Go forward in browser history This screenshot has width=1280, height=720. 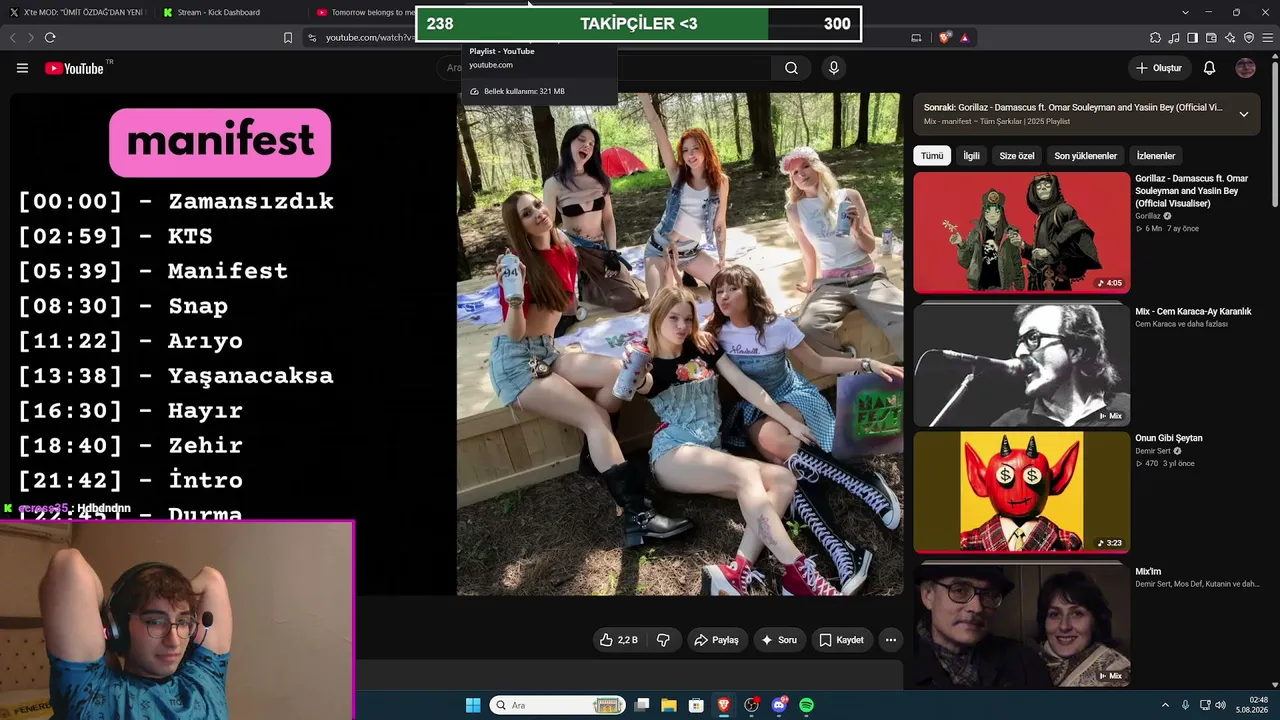click(x=30, y=38)
